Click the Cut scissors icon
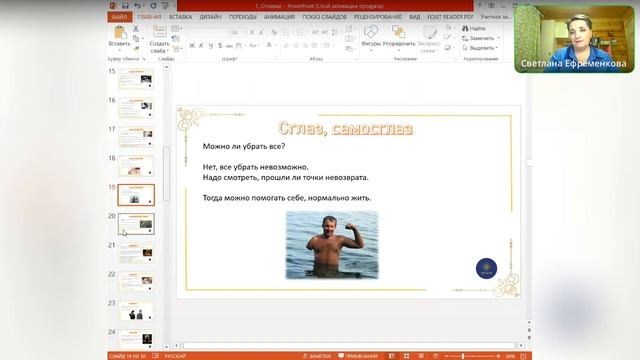 point(136,29)
